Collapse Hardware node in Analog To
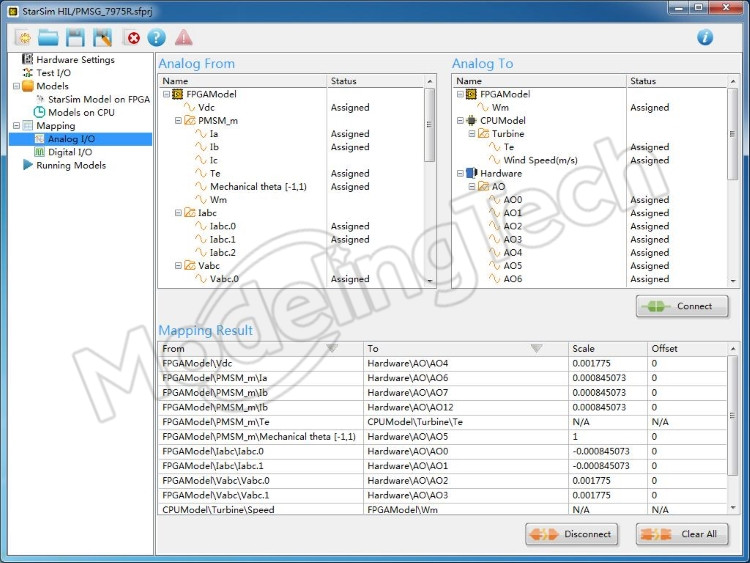Screen dimensions: 750x563 pos(460,173)
